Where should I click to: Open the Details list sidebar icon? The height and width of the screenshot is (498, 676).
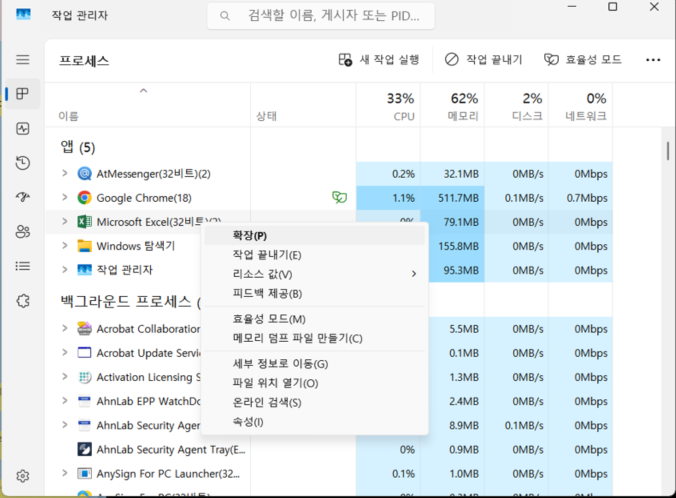coord(23,266)
